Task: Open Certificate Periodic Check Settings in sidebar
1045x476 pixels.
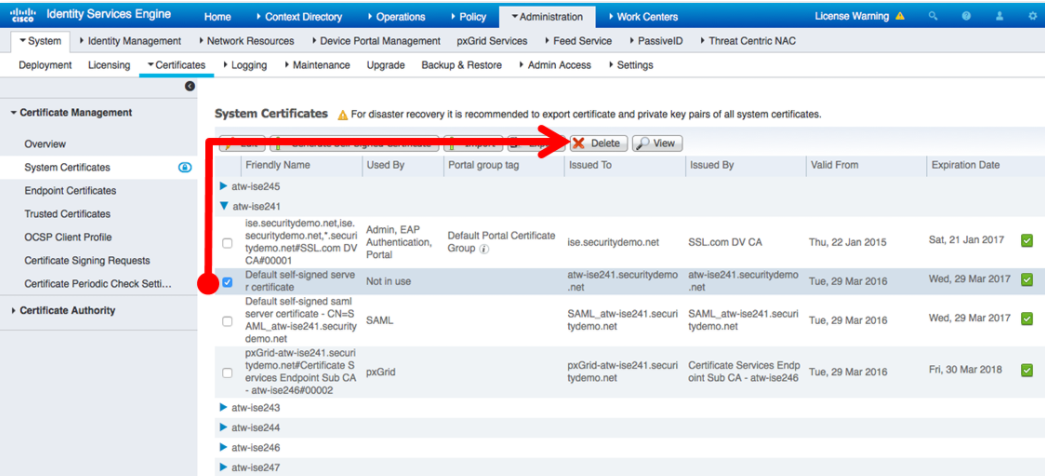Action: 98,284
